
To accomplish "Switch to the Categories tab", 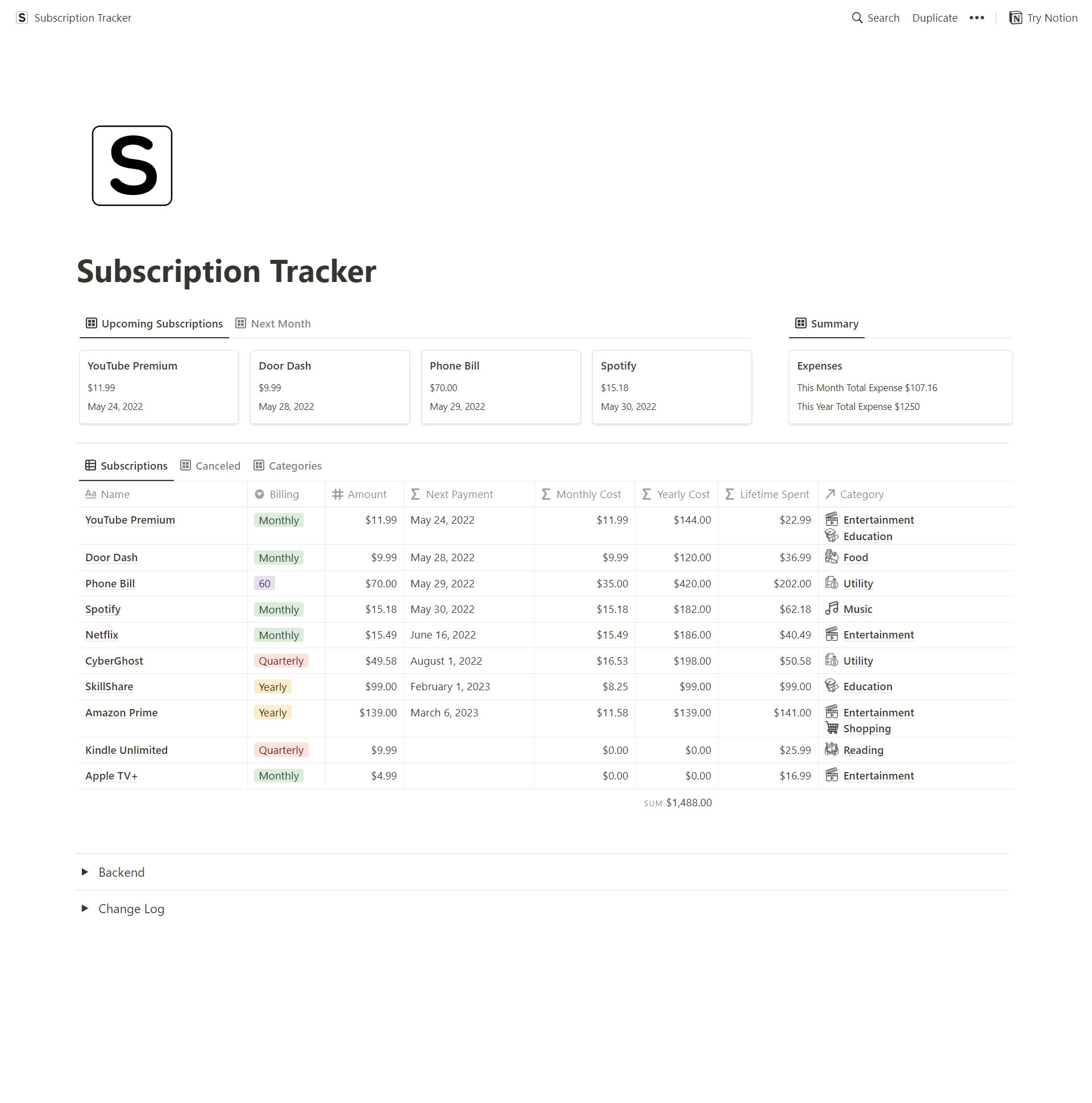I will [x=295, y=465].
